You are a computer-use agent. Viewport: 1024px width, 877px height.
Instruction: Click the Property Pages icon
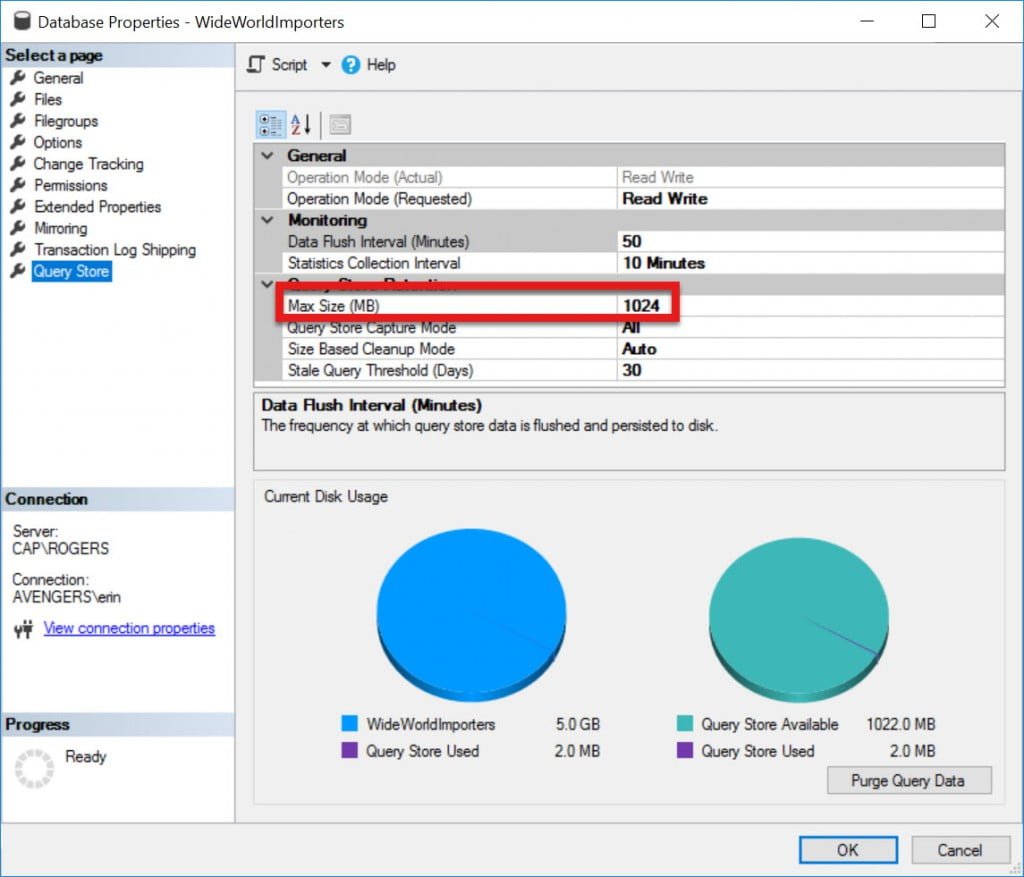[340, 124]
